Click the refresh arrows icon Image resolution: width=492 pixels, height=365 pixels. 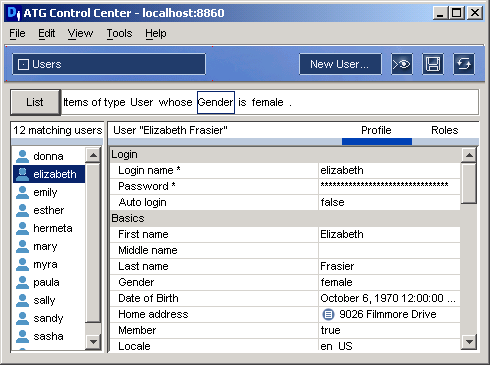tap(464, 64)
